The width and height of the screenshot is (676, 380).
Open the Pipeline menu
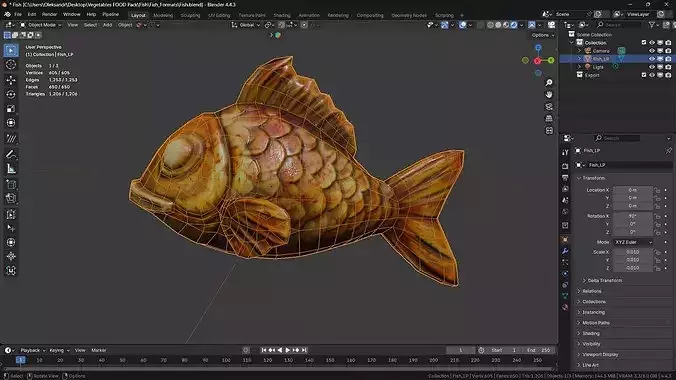coord(110,15)
